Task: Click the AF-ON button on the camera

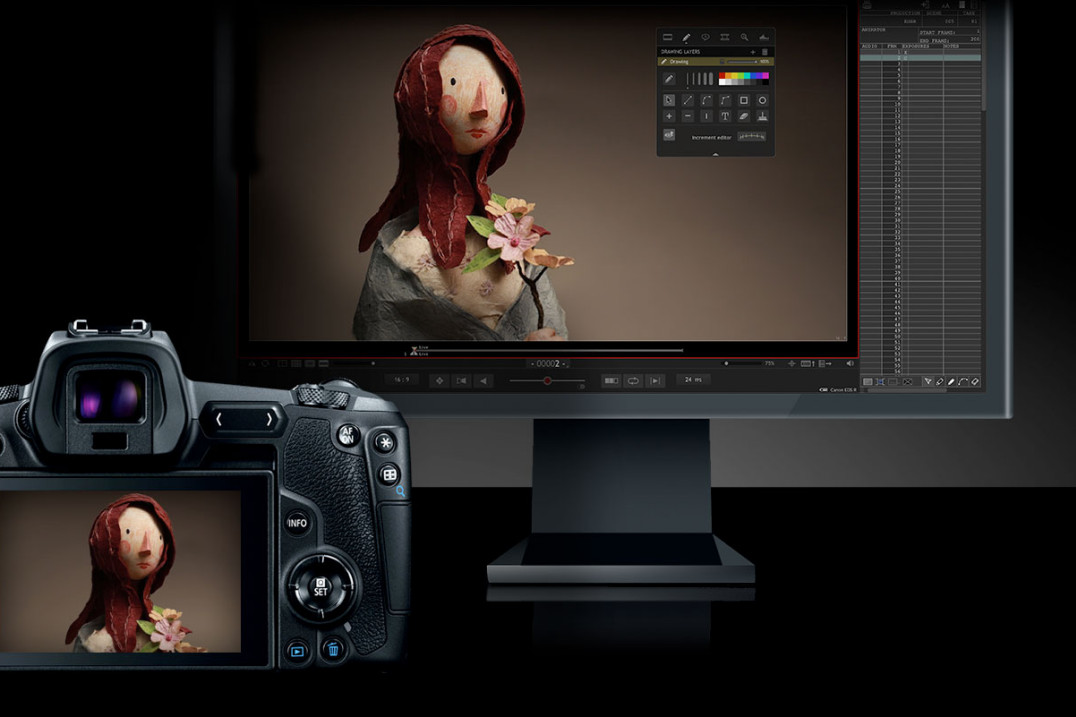Action: click(x=348, y=434)
